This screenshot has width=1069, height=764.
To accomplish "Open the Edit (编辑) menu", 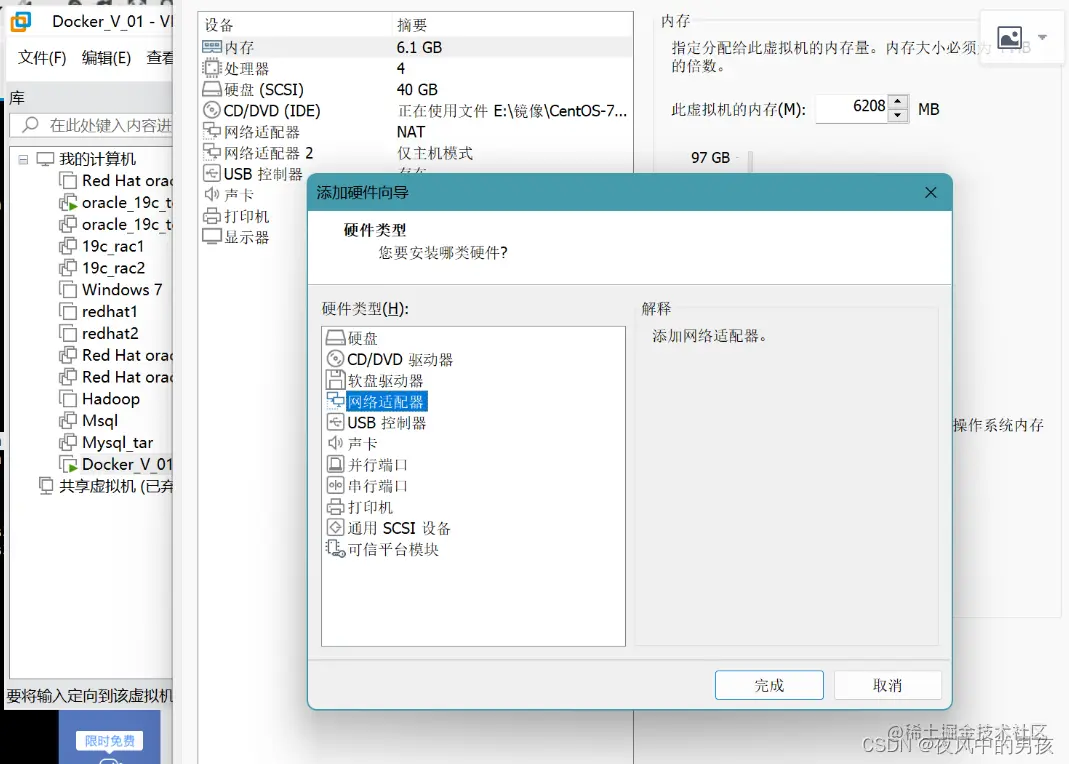I will 106,58.
